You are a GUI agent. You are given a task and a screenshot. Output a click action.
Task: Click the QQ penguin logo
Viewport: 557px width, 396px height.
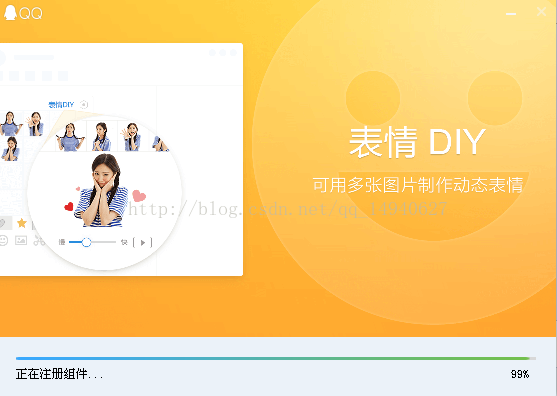(x=10, y=13)
